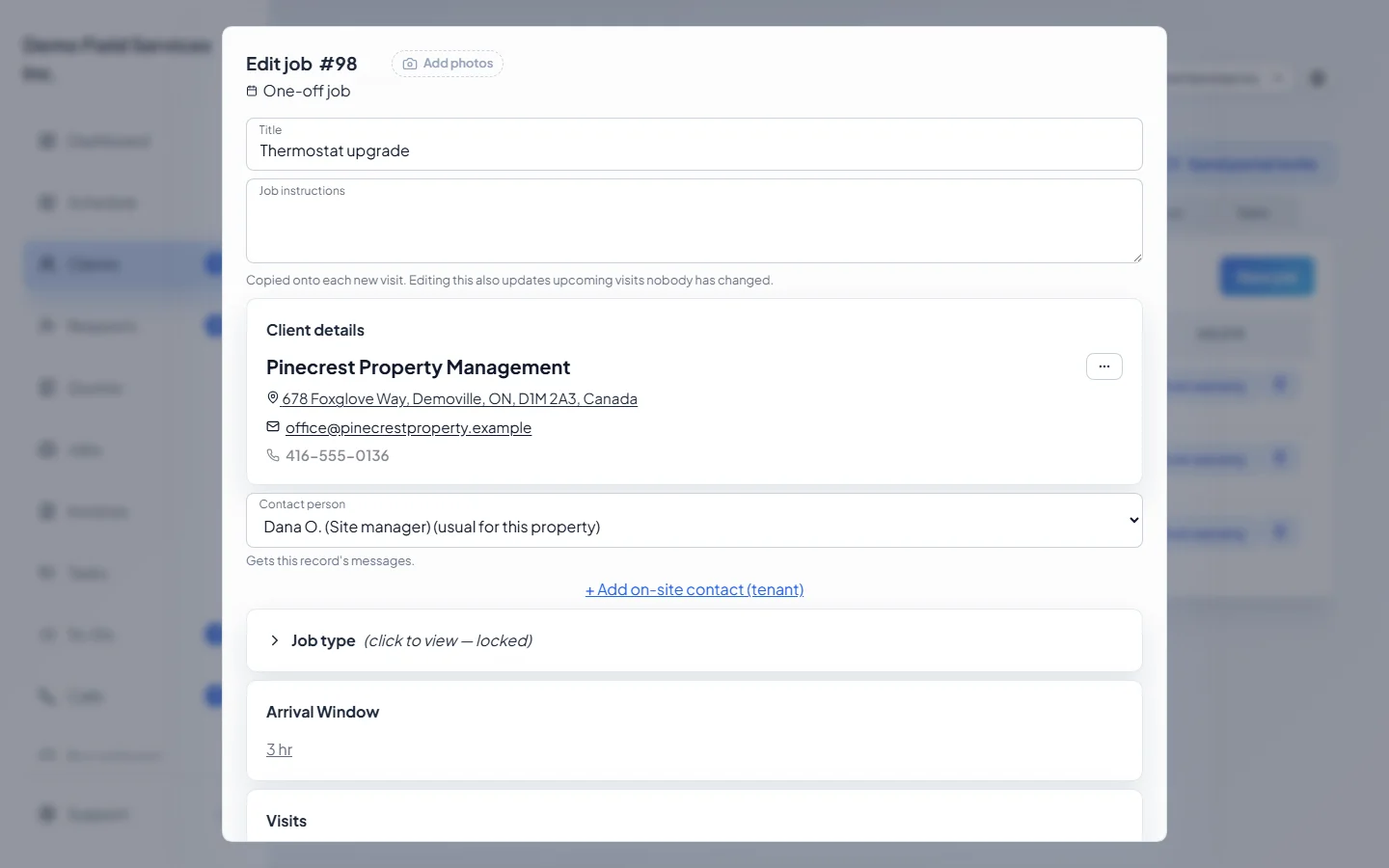Screen dimensions: 1389x868
Task: Click the Gets this record's messages hint
Action: pyautogui.click(x=330, y=560)
